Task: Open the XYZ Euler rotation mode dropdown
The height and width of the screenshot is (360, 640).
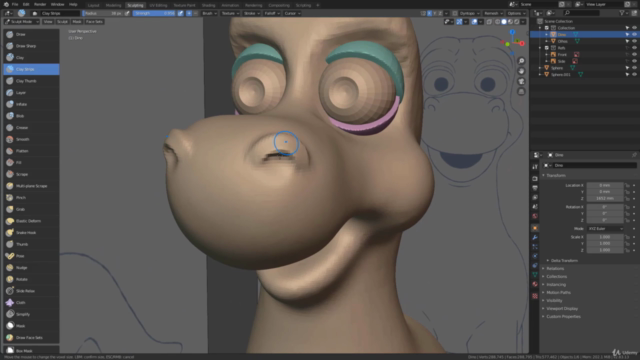Action: 606,229
